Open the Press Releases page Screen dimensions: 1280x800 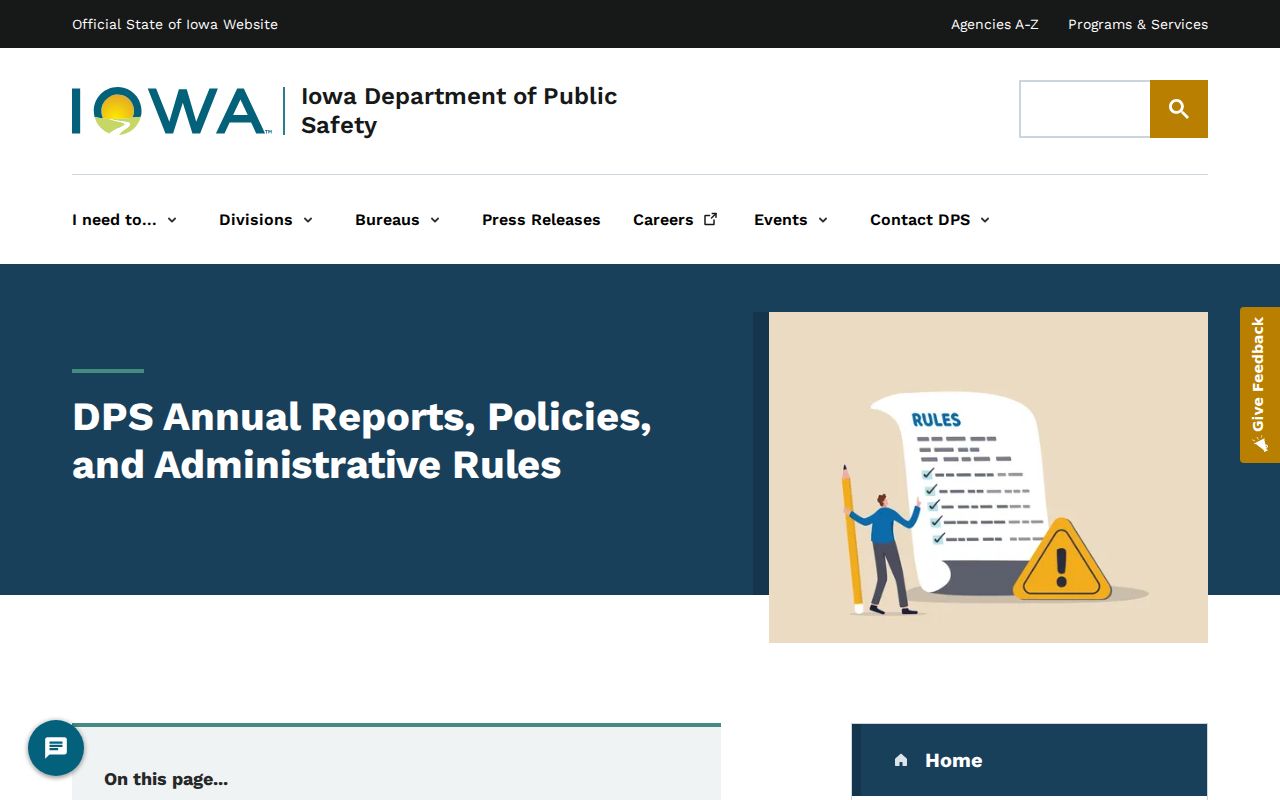pos(541,220)
